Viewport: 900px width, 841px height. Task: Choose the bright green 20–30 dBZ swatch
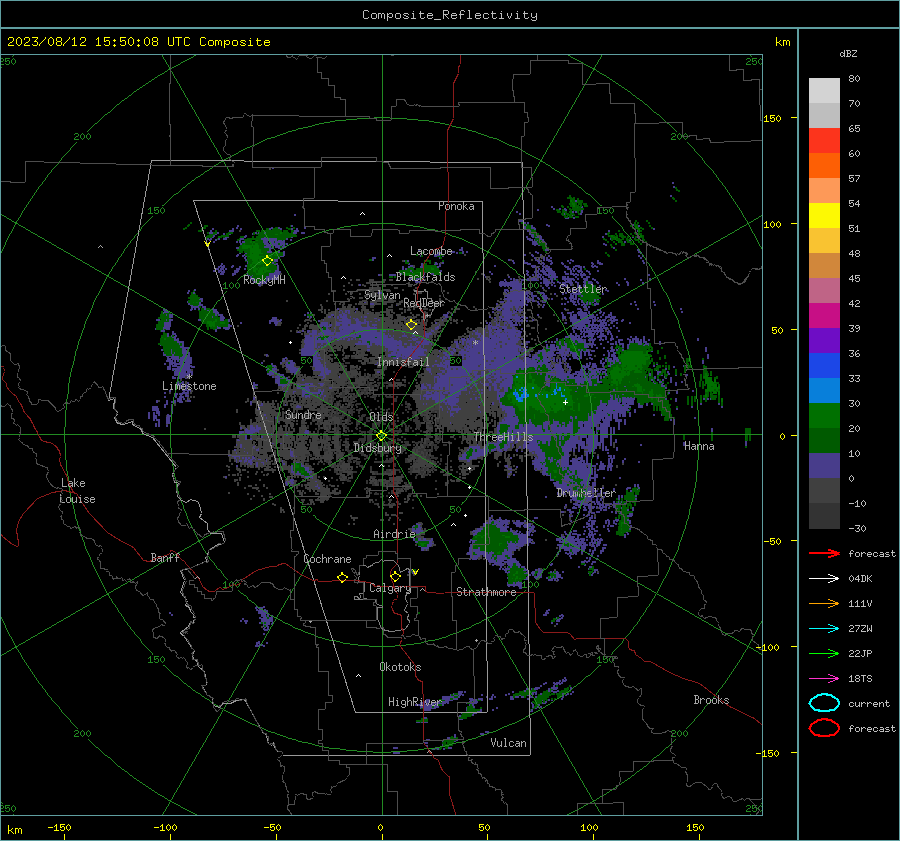tap(824, 416)
